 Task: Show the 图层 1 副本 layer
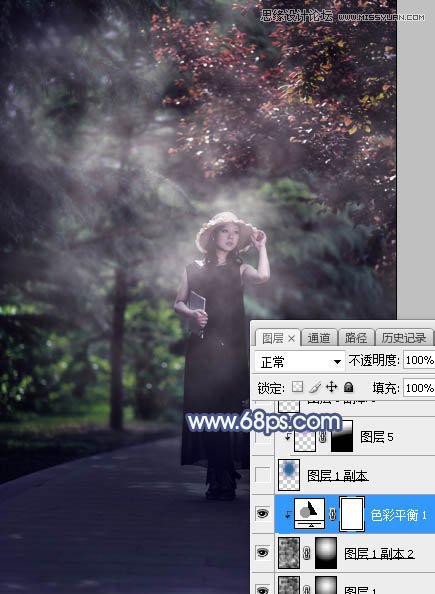point(263,475)
